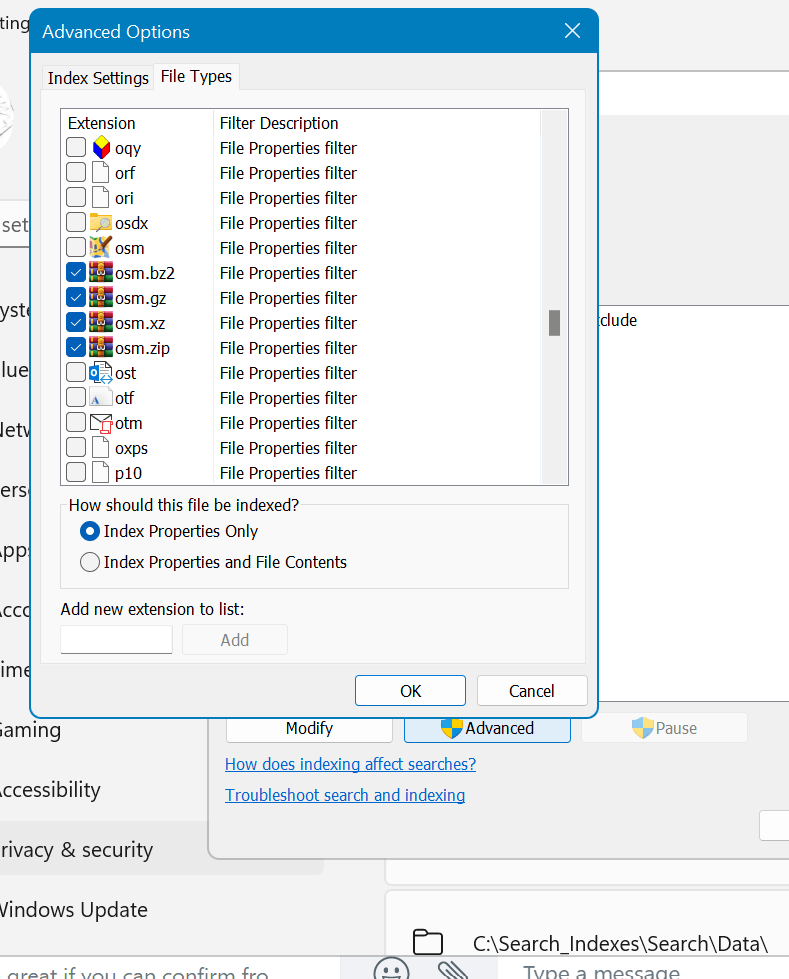Uncheck the osm.bz2 extension checkbox
The image size is (789, 979).
76,272
